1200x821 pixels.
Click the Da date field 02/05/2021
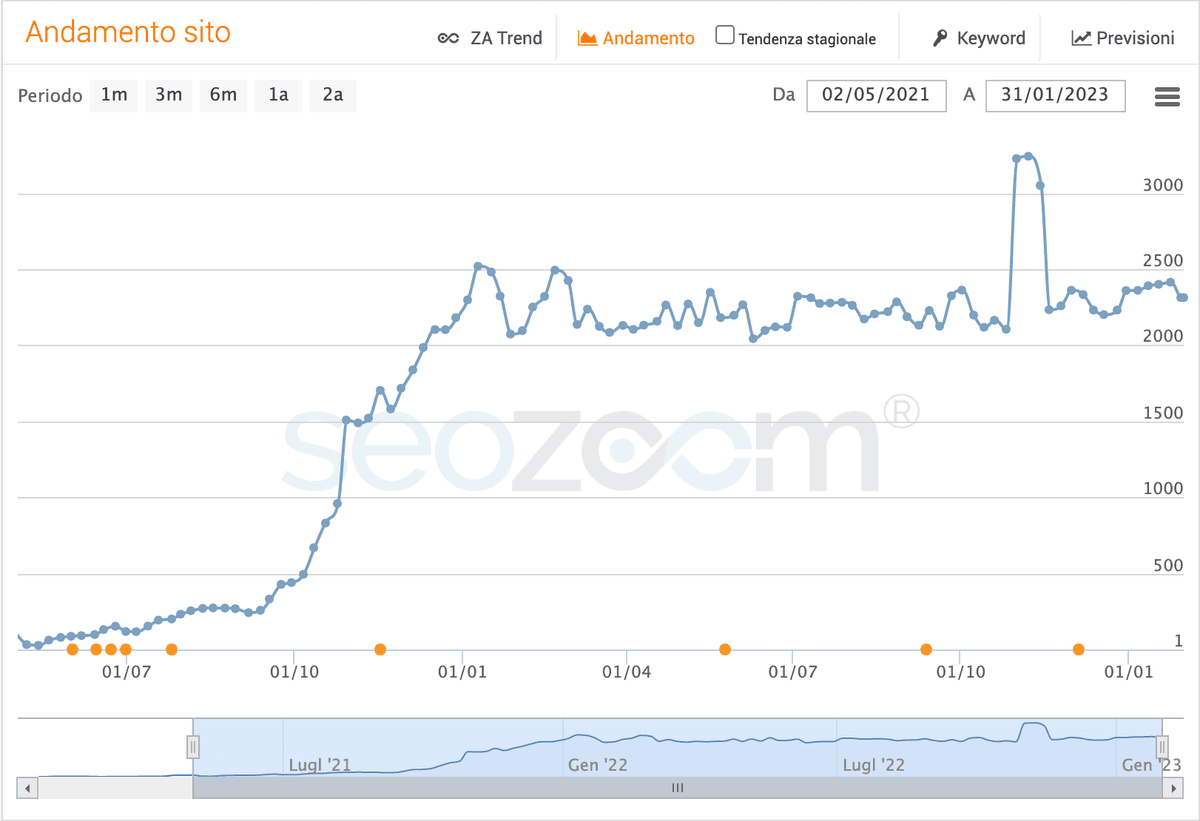click(x=876, y=95)
